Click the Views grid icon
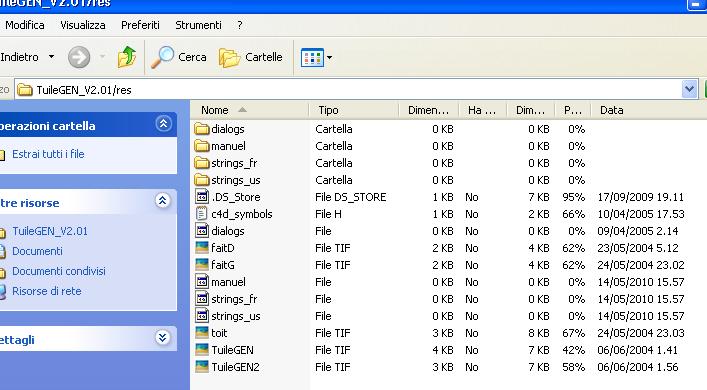This screenshot has height=390, width=707. 312,57
